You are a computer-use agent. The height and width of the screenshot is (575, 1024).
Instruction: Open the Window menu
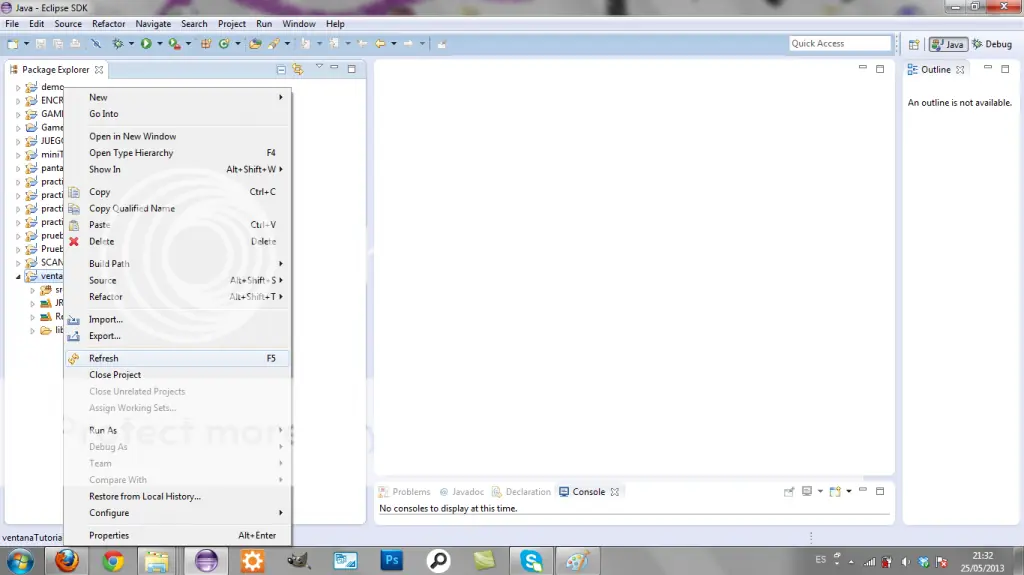298,24
